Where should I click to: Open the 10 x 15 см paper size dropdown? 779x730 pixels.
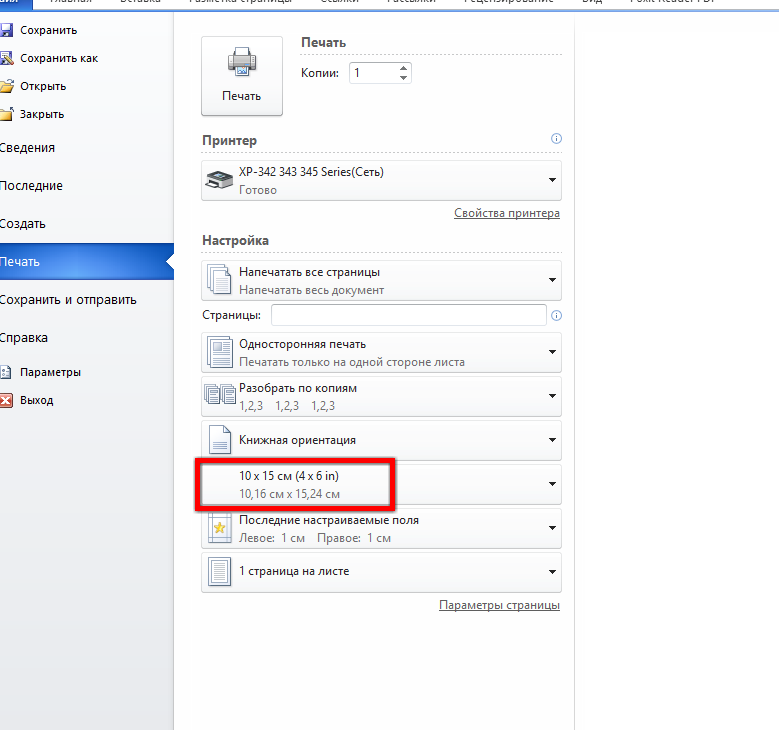[382, 485]
